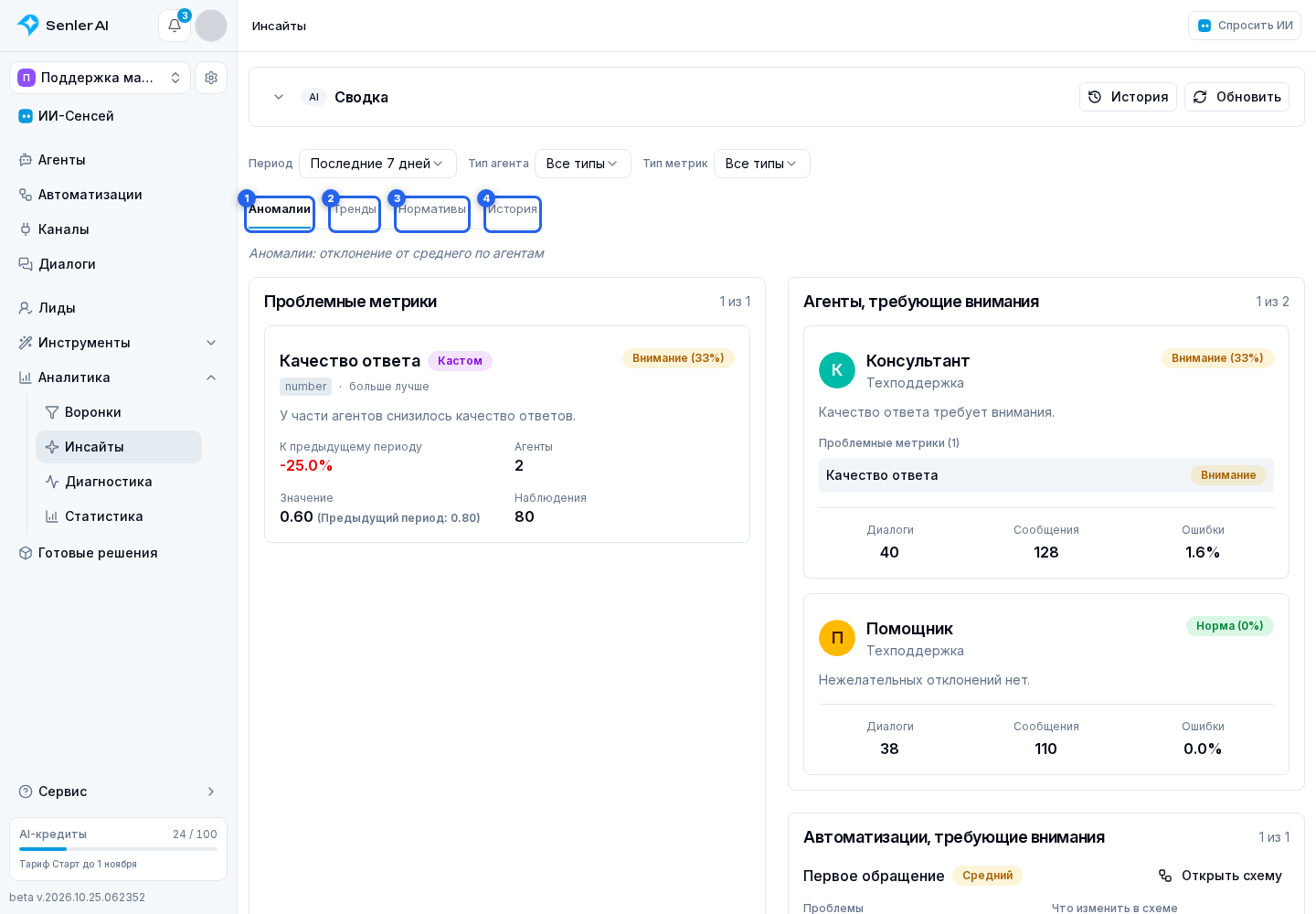Click Первое обращение automation title

pos(874,876)
